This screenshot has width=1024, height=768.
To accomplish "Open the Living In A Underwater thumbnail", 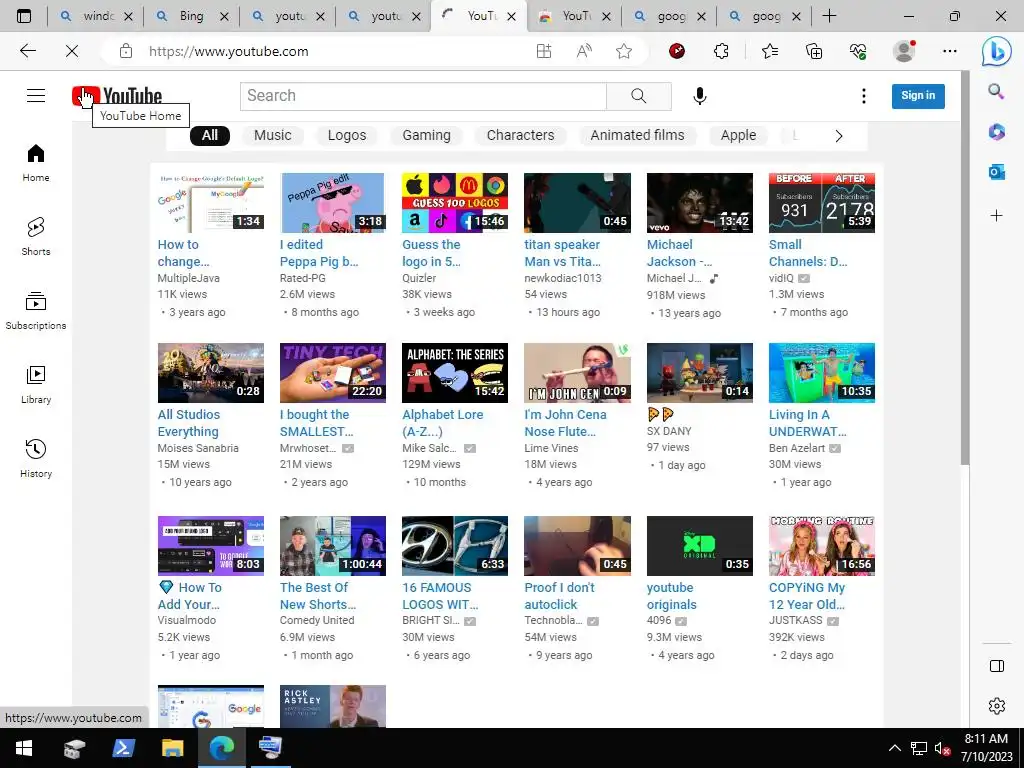I will coord(822,373).
